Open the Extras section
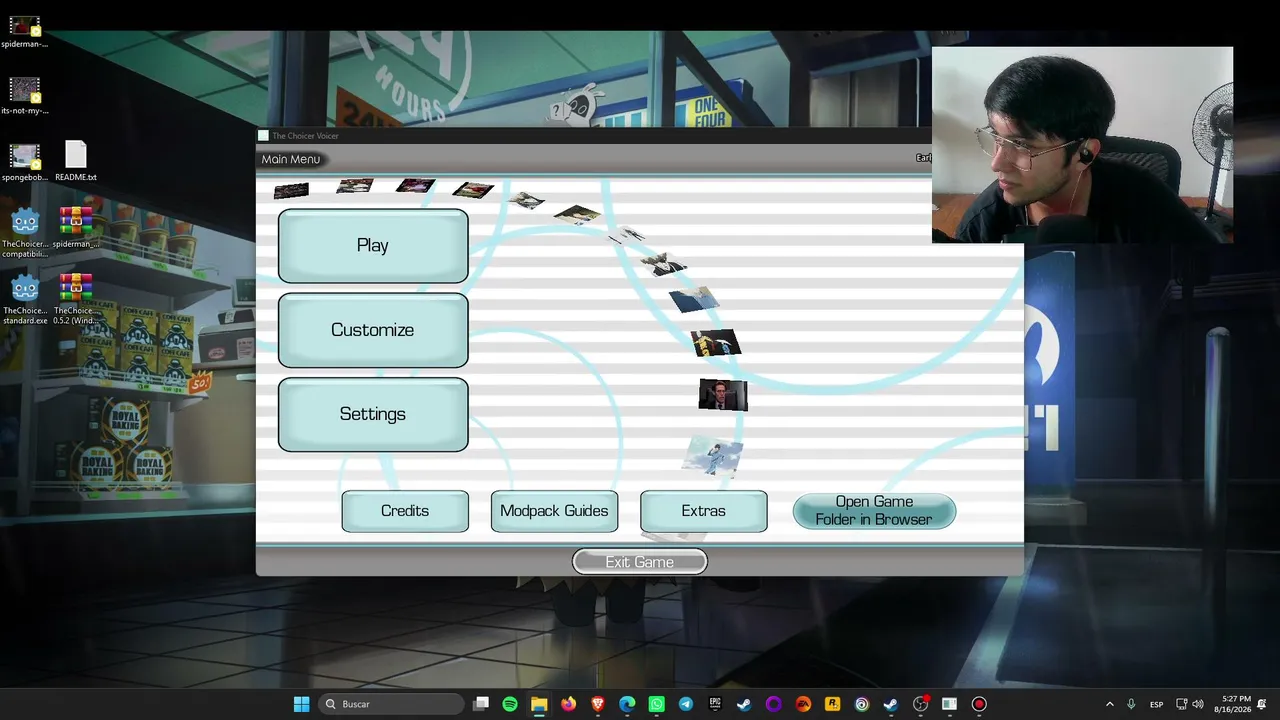This screenshot has height=720, width=1280. 704,511
